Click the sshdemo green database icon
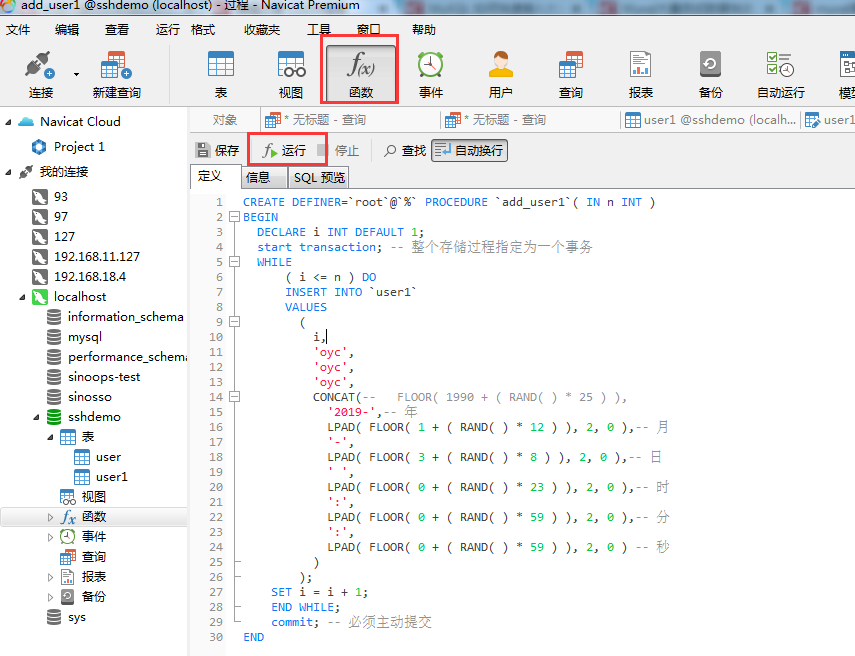The height and width of the screenshot is (656, 855). 53,417
